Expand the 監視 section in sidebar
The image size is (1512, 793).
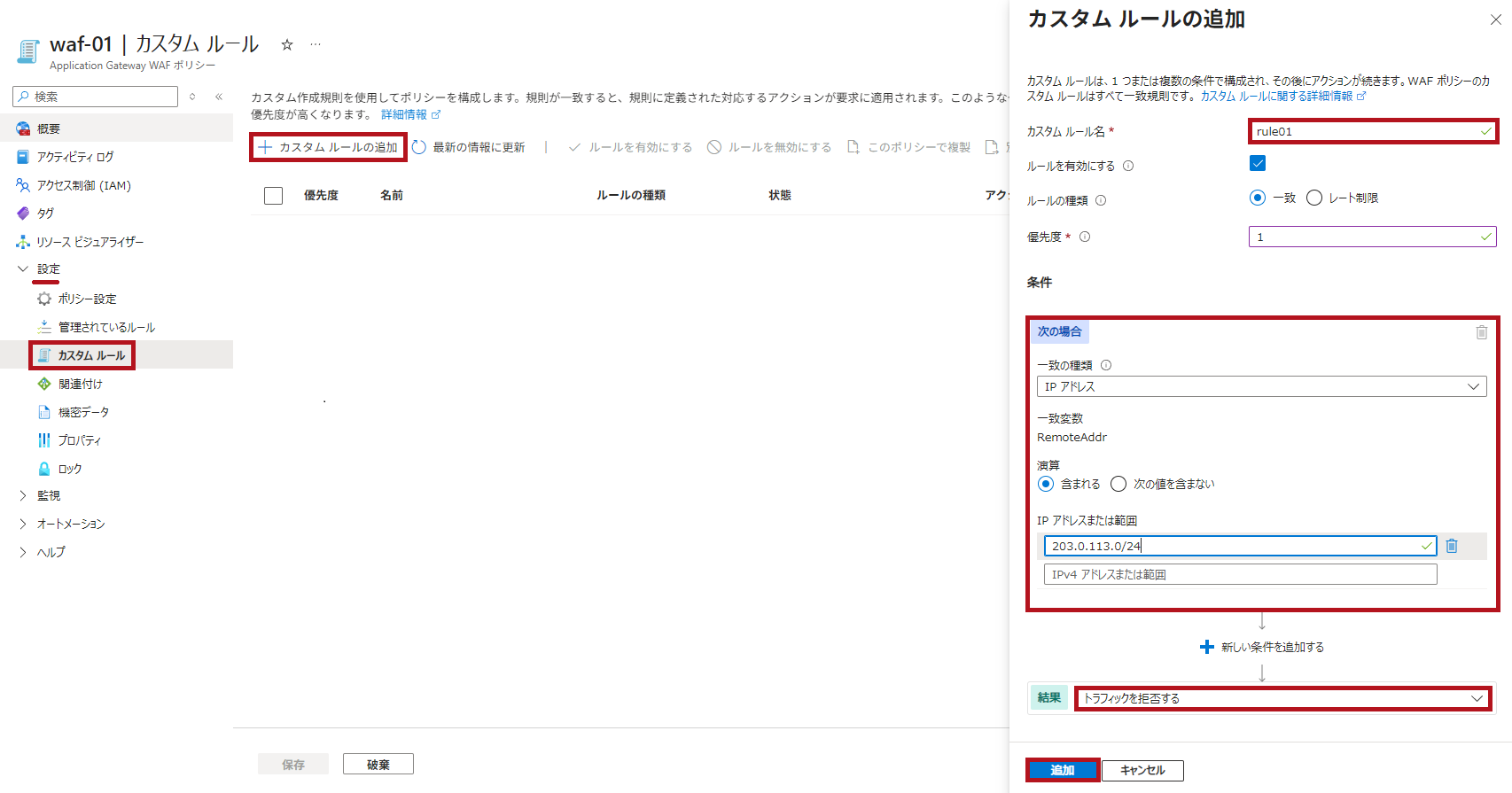click(23, 495)
